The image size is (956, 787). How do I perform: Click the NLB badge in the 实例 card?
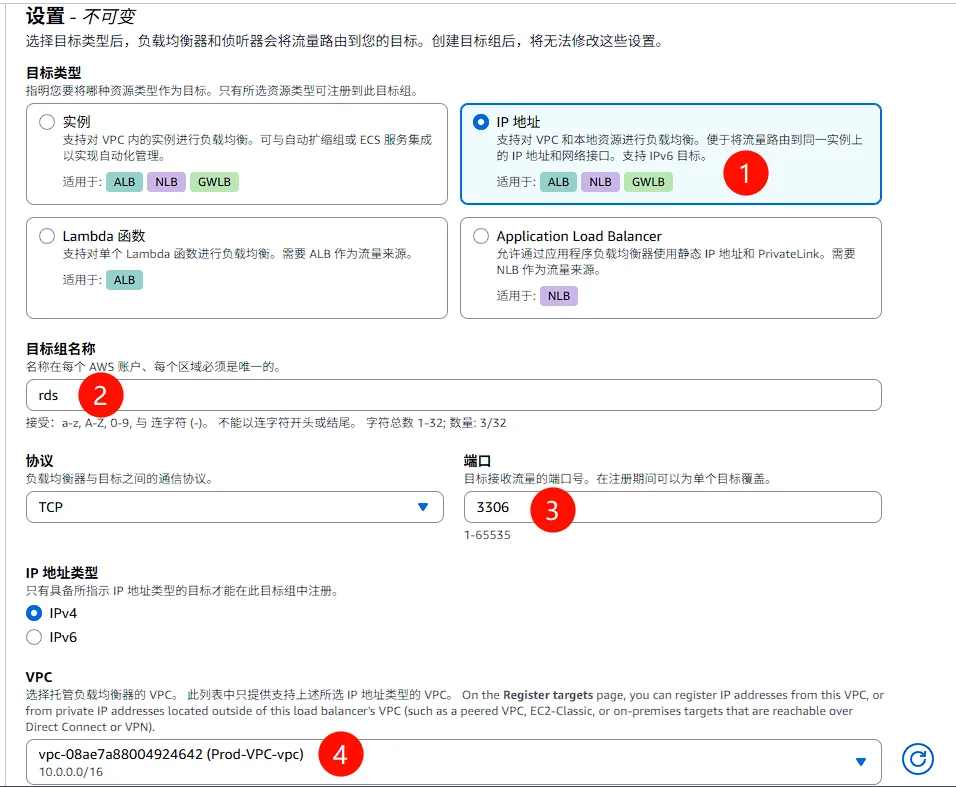(x=164, y=182)
